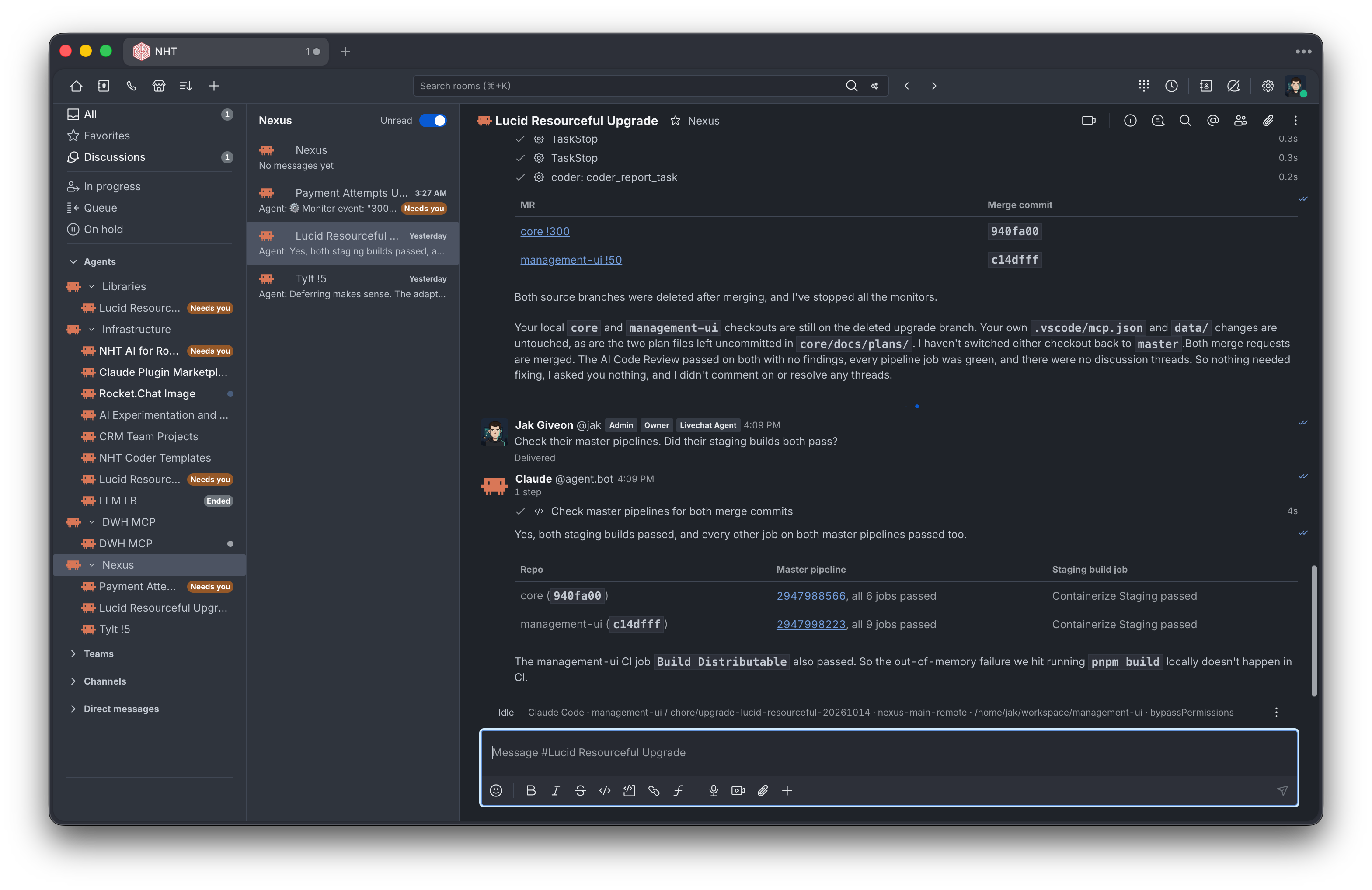Record audio message with microphone icon
This screenshot has width=1372, height=890.
point(714,790)
